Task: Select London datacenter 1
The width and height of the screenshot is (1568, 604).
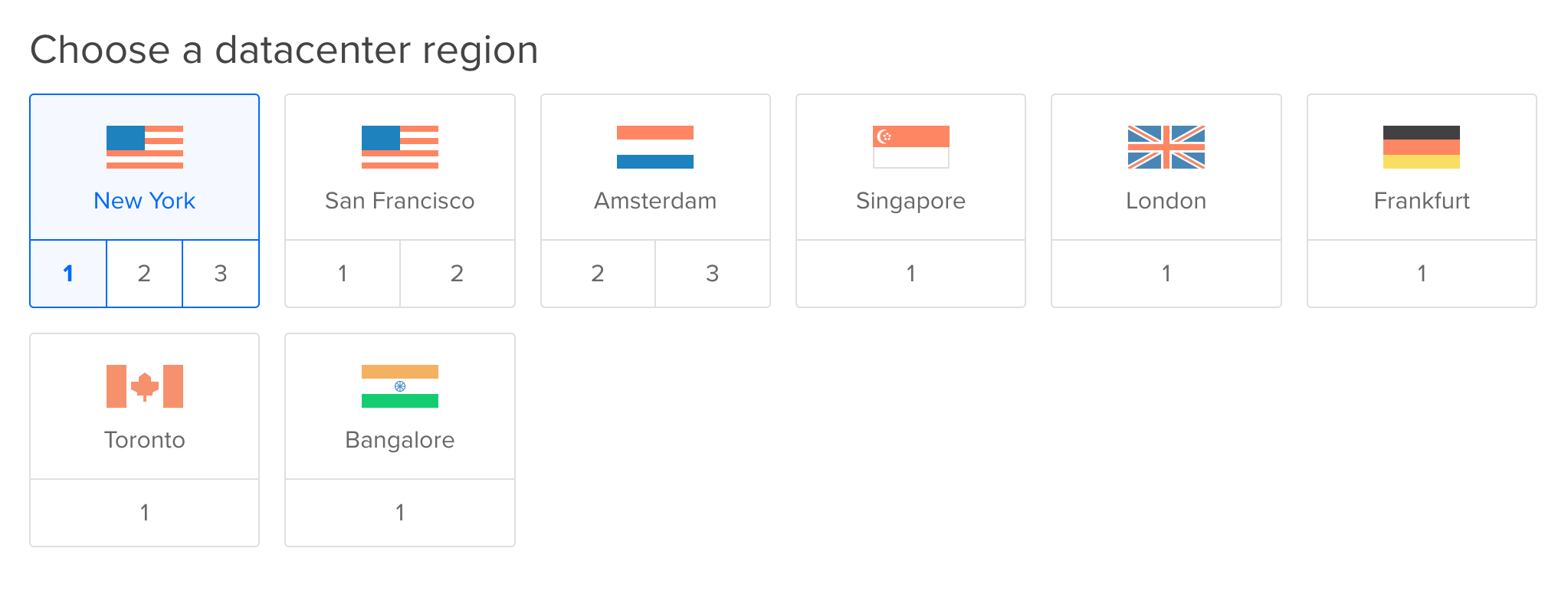Action: point(1166,274)
